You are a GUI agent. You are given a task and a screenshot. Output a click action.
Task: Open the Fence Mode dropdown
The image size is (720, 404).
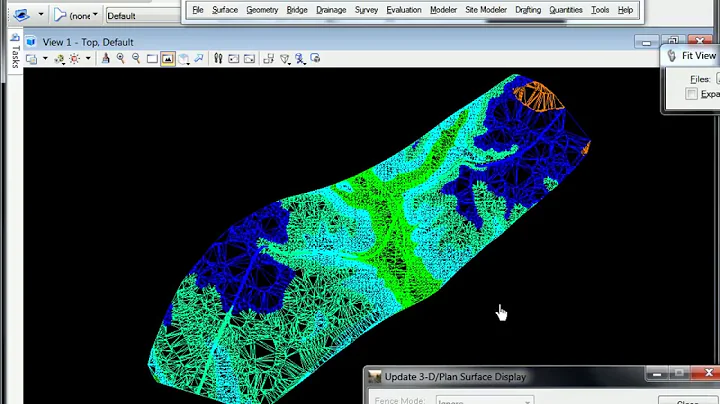pos(484,400)
